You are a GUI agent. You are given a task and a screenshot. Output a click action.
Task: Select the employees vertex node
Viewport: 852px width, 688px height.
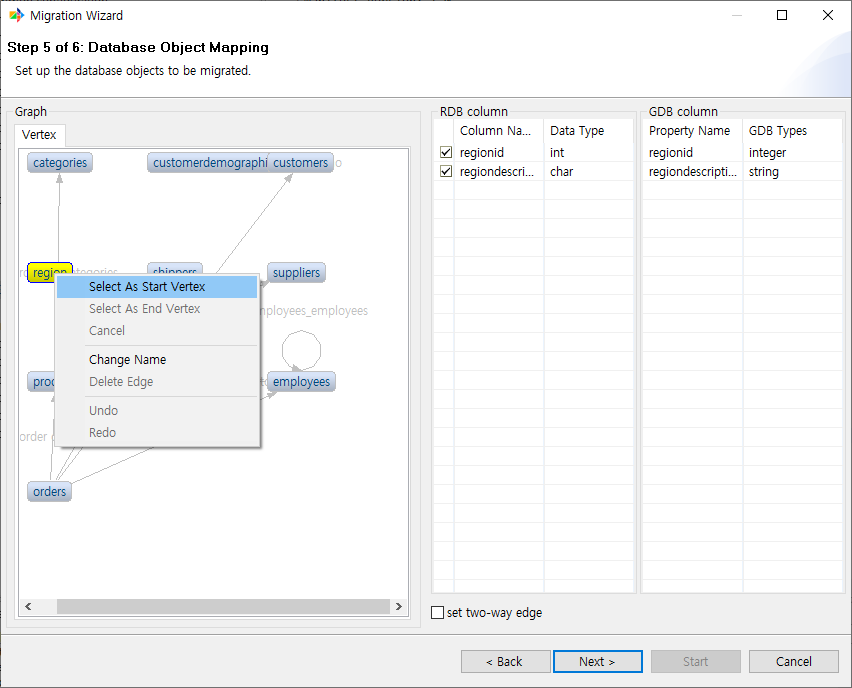301,382
